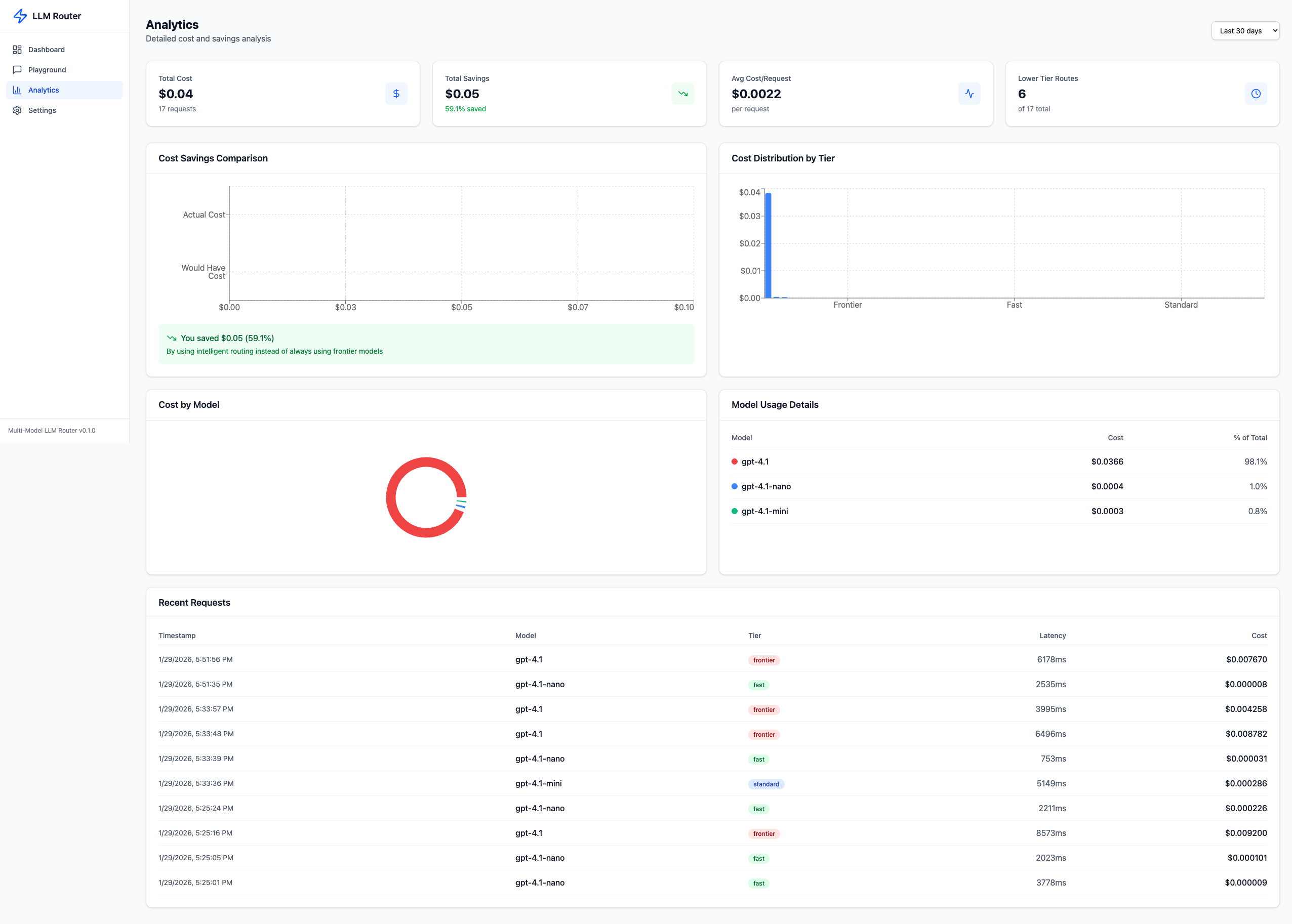Click the '17 requests' text in Total Cost
The image size is (1292, 924).
point(177,109)
